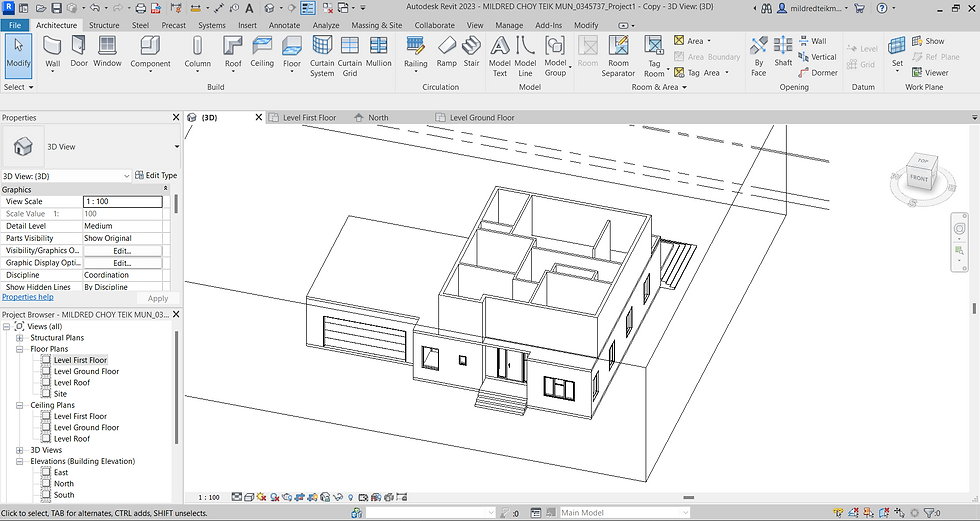Select the Column tool

198,52
